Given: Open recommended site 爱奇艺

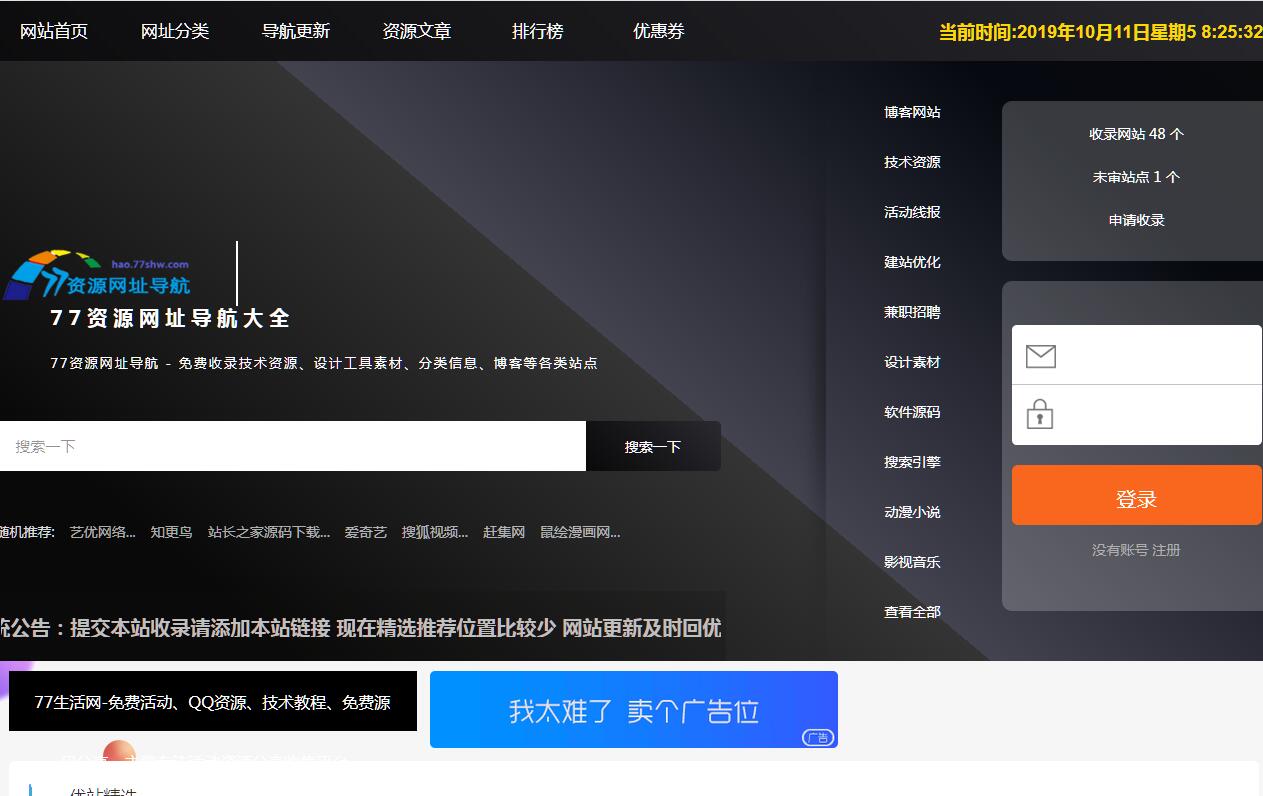Looking at the screenshot, I should pyautogui.click(x=366, y=532).
